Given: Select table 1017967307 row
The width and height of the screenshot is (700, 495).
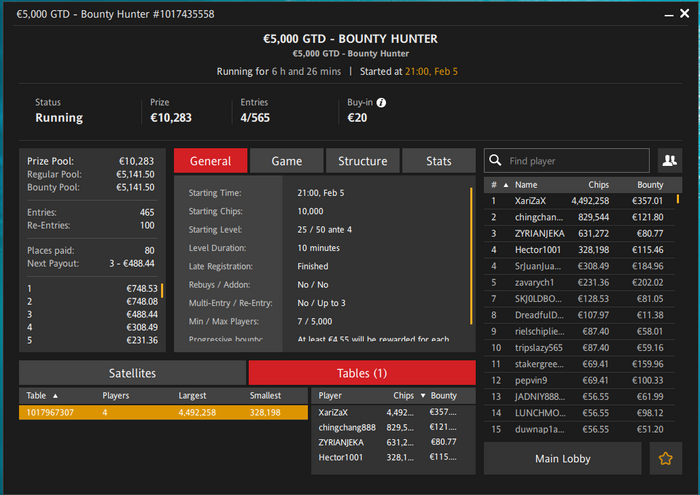Looking at the screenshot, I should coord(163,412).
